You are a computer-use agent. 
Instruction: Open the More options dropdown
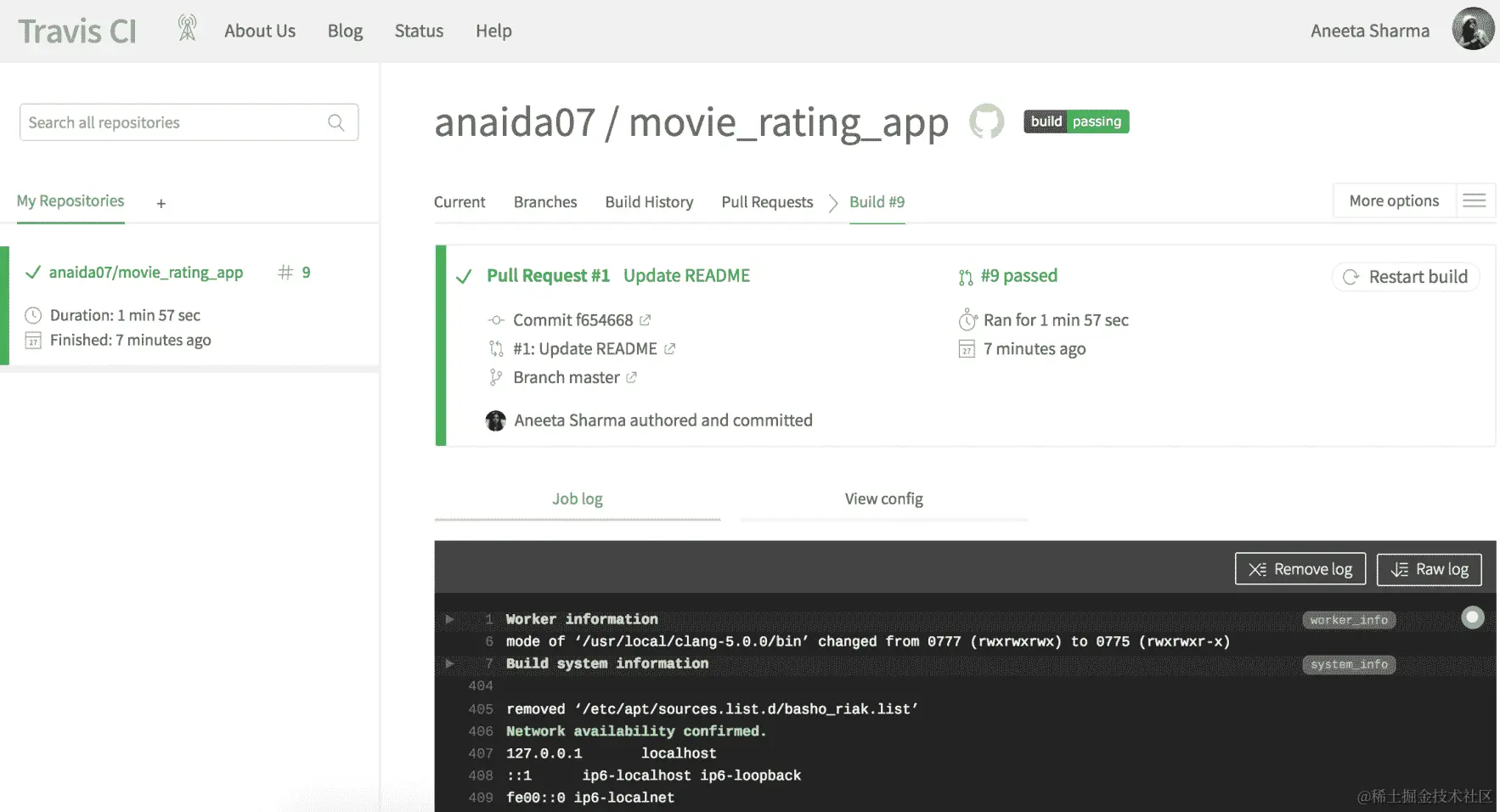(x=1394, y=201)
